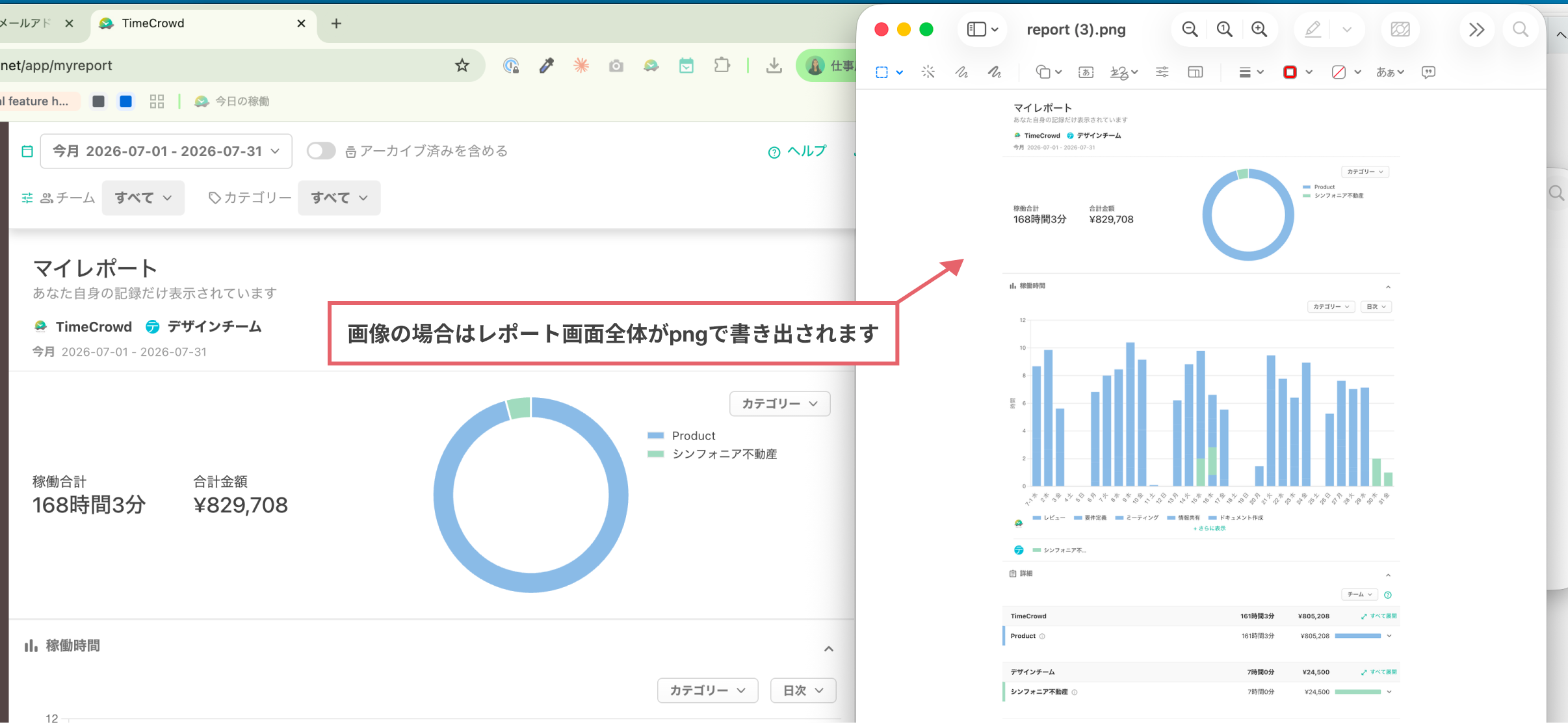
Task: Open line thickness style dropdown
Action: 1251,72
